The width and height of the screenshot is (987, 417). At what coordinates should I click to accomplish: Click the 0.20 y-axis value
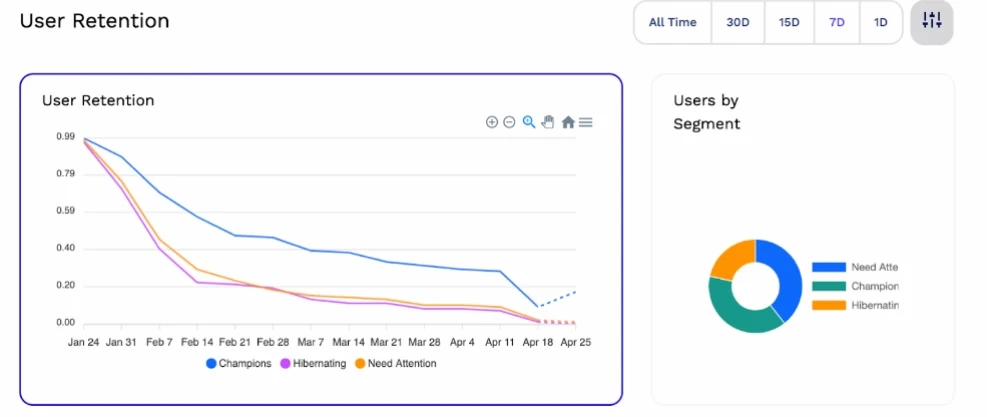65,285
